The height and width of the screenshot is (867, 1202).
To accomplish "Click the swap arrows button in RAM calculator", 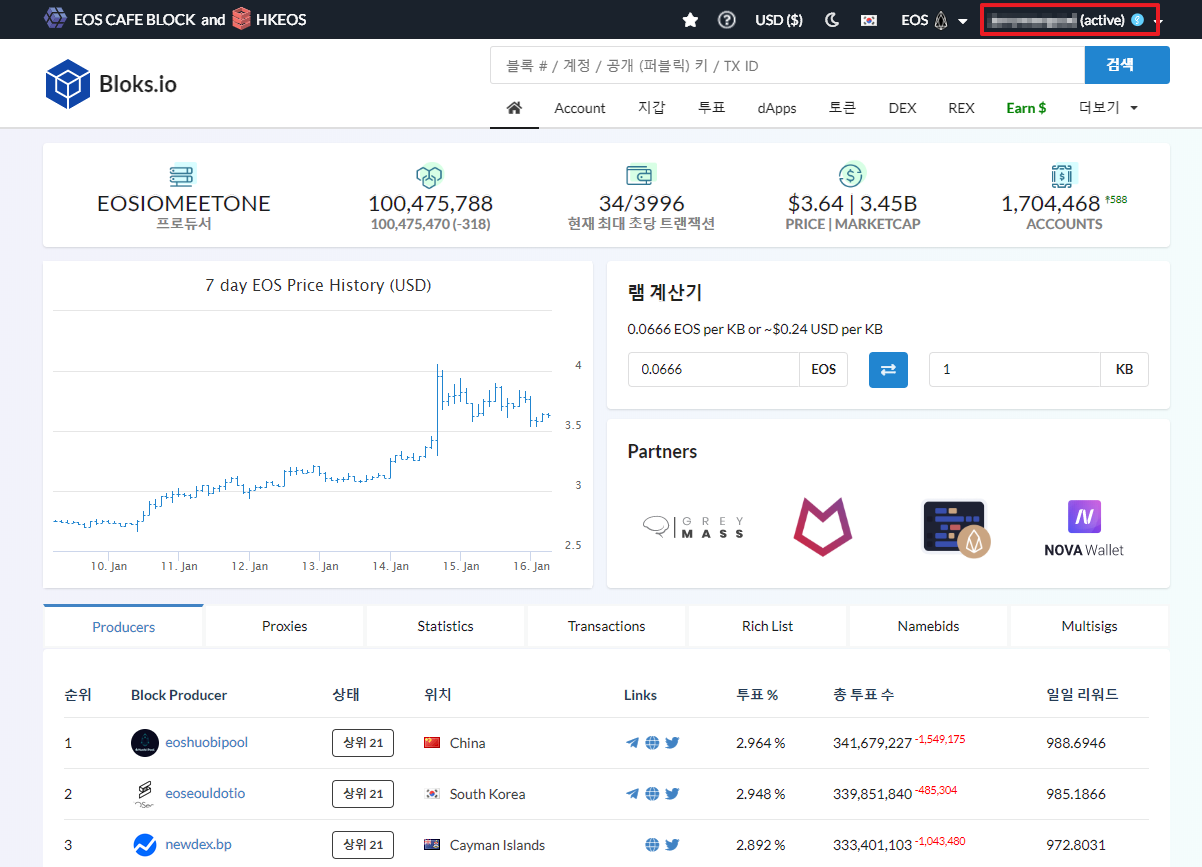I will [x=888, y=369].
